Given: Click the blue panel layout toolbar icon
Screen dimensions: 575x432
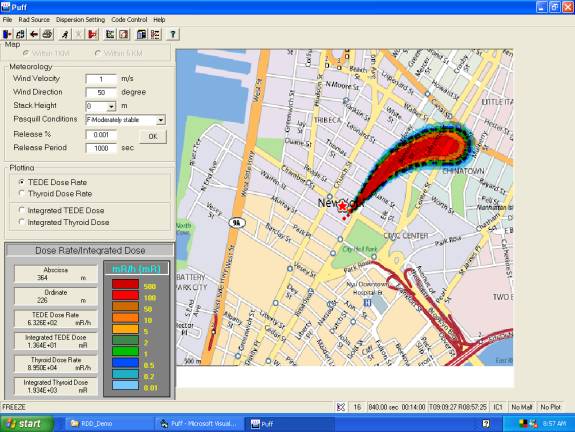Looking at the screenshot, I should click(x=142, y=34).
